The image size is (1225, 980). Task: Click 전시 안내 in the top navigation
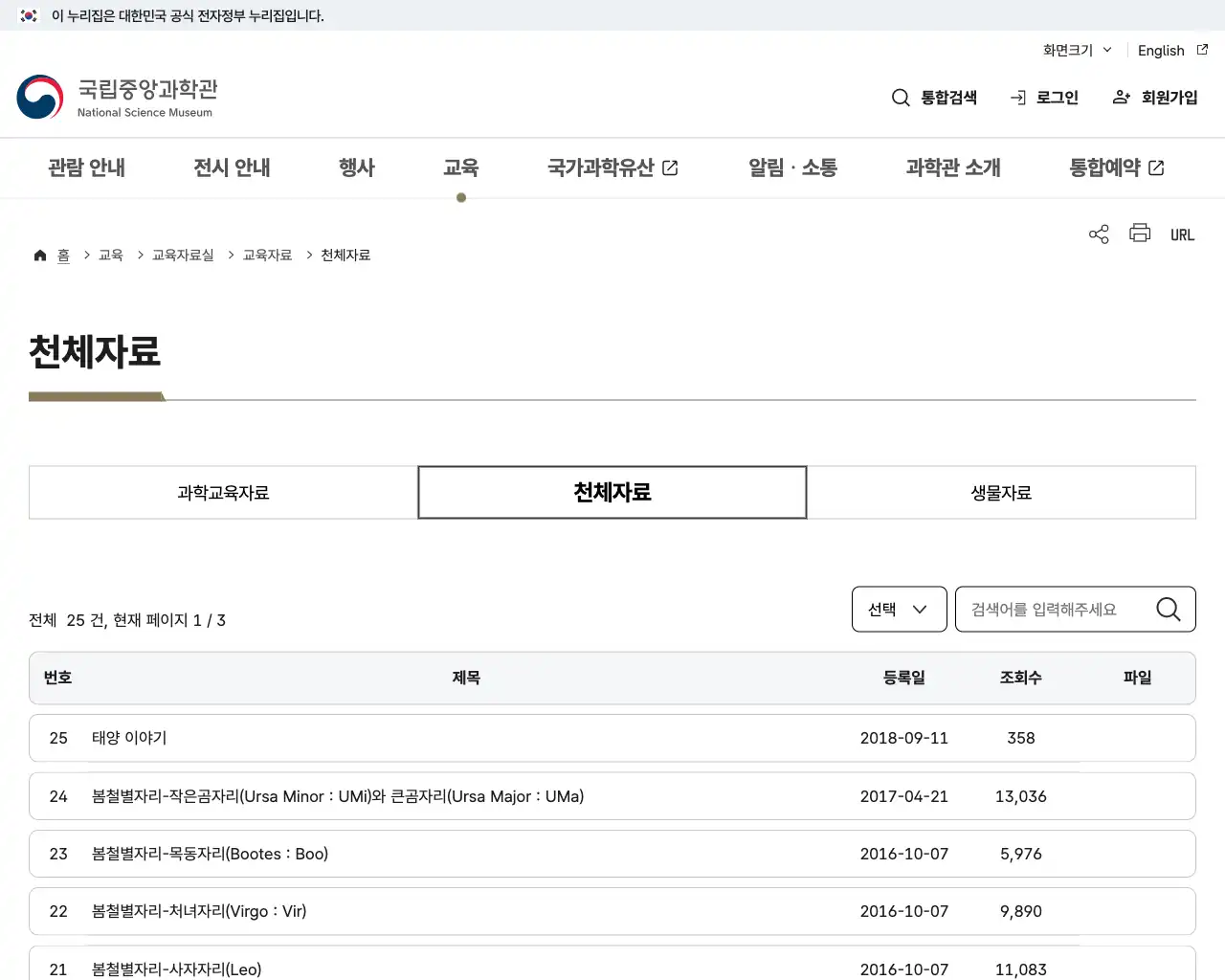click(x=232, y=167)
